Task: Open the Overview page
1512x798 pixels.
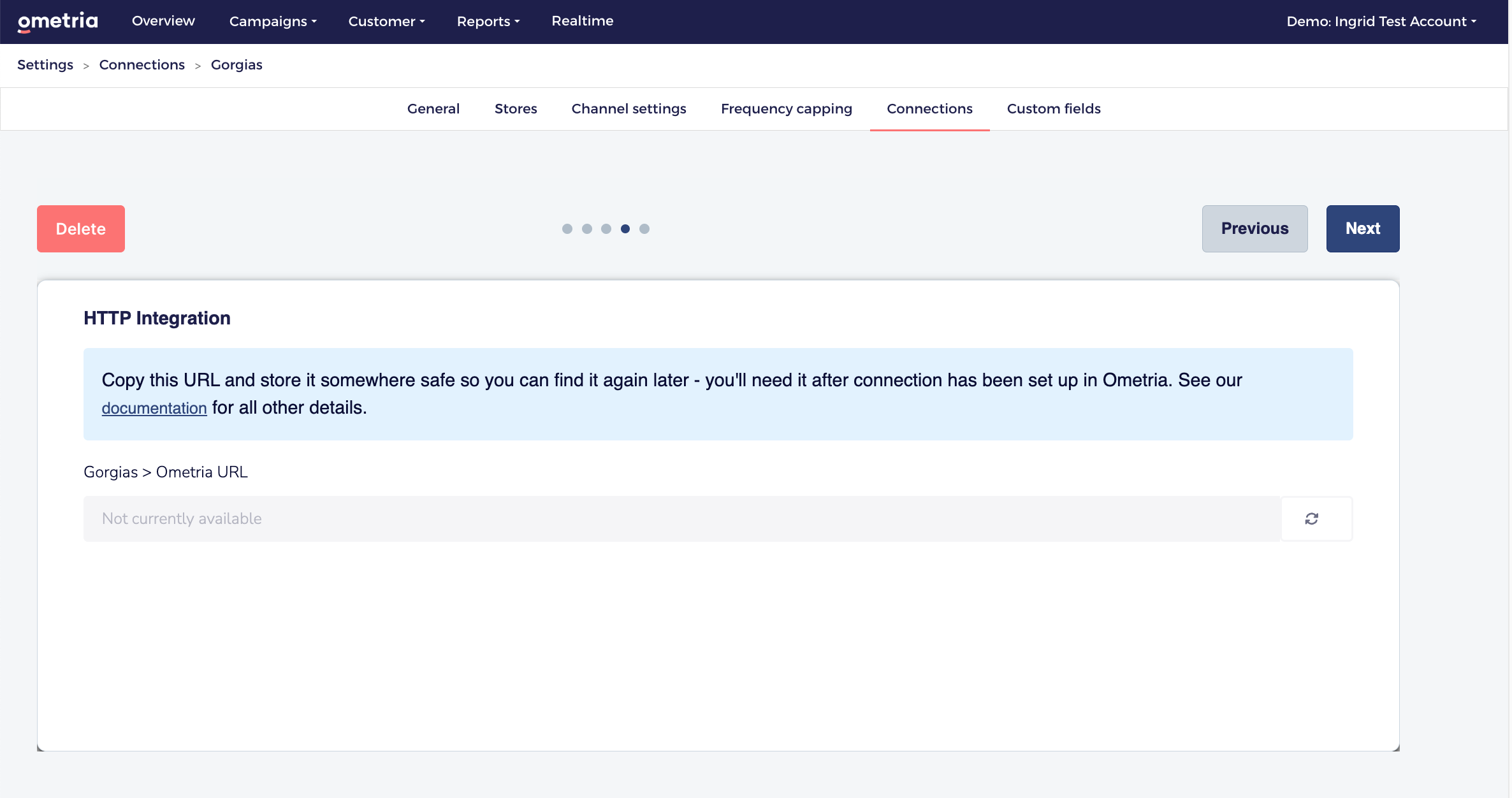Action: 163,21
